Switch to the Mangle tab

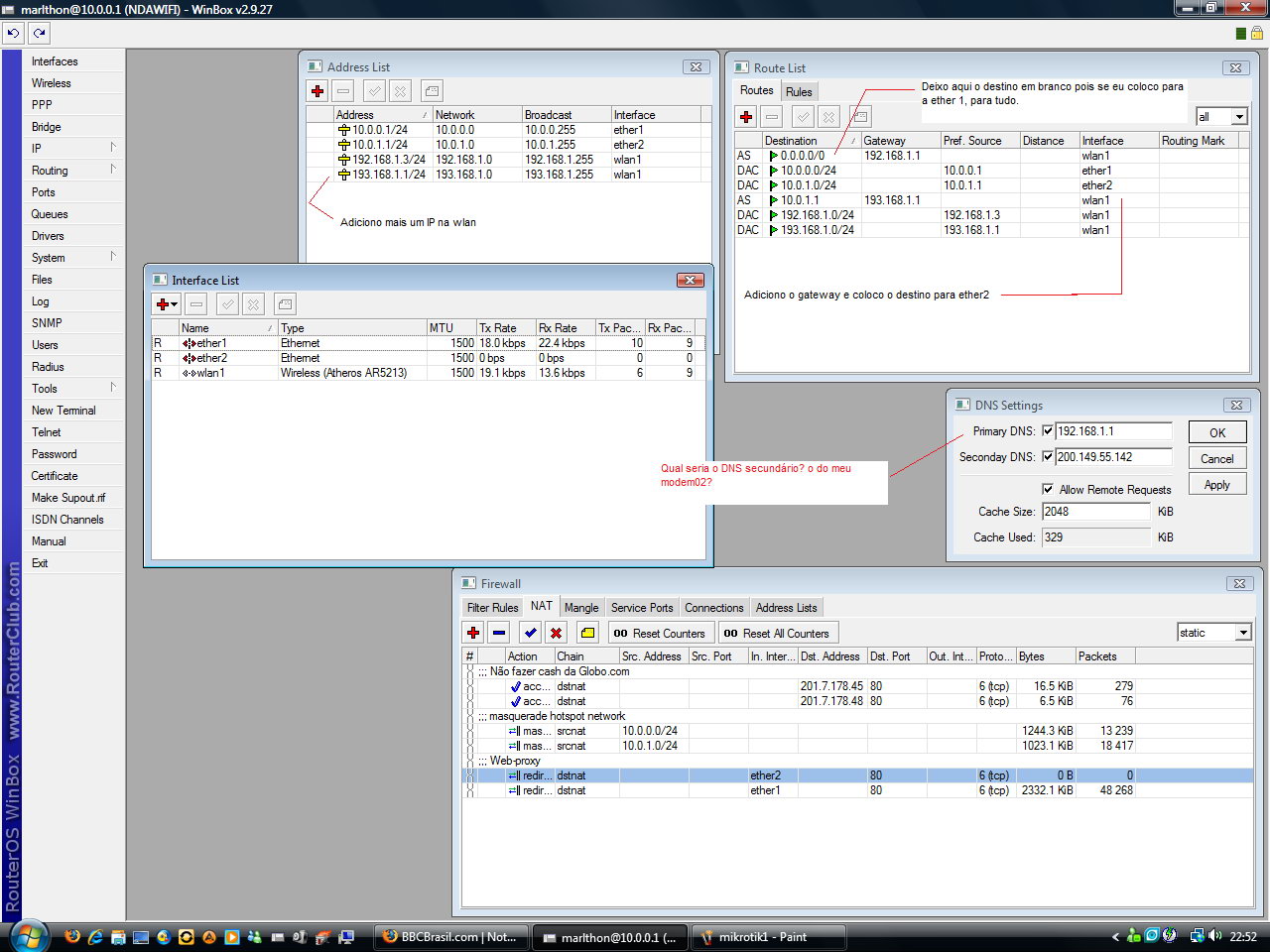(x=580, y=608)
